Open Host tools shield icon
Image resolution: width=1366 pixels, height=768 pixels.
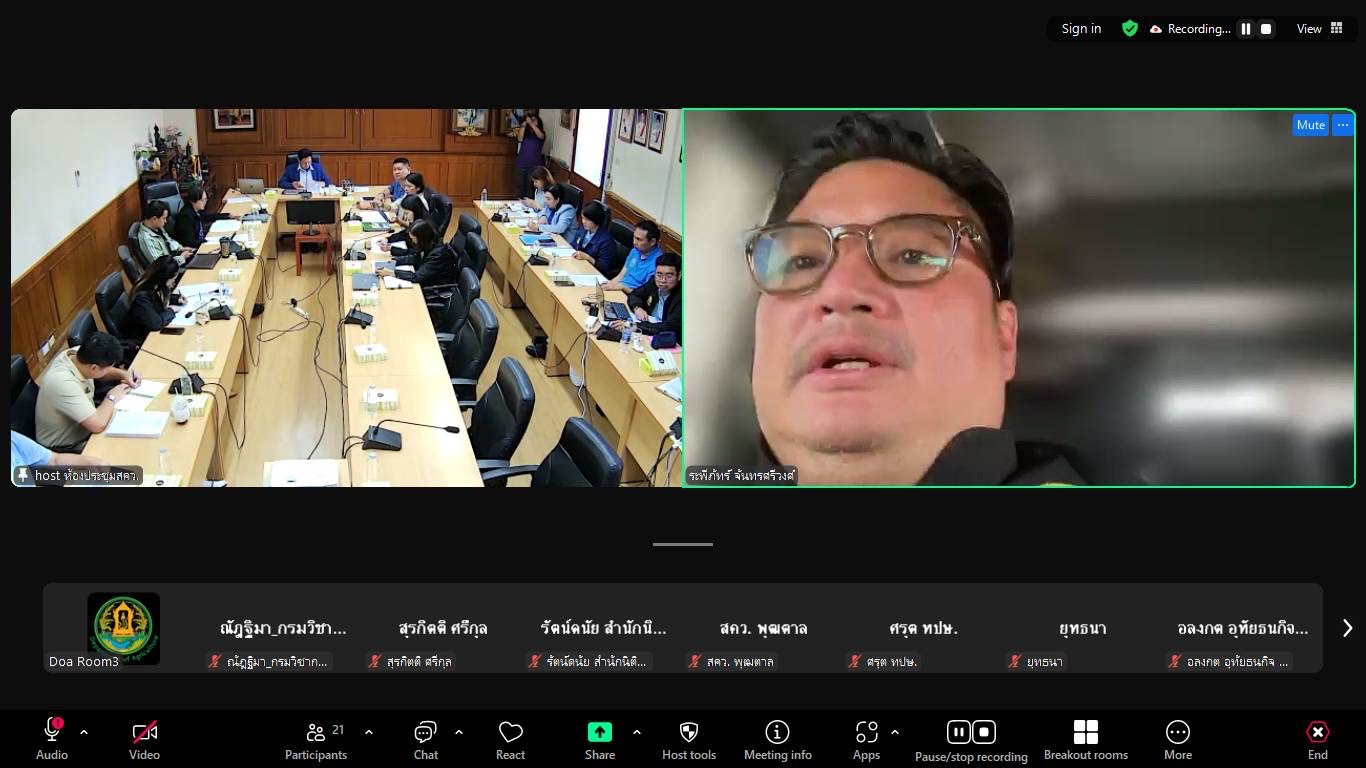688,740
